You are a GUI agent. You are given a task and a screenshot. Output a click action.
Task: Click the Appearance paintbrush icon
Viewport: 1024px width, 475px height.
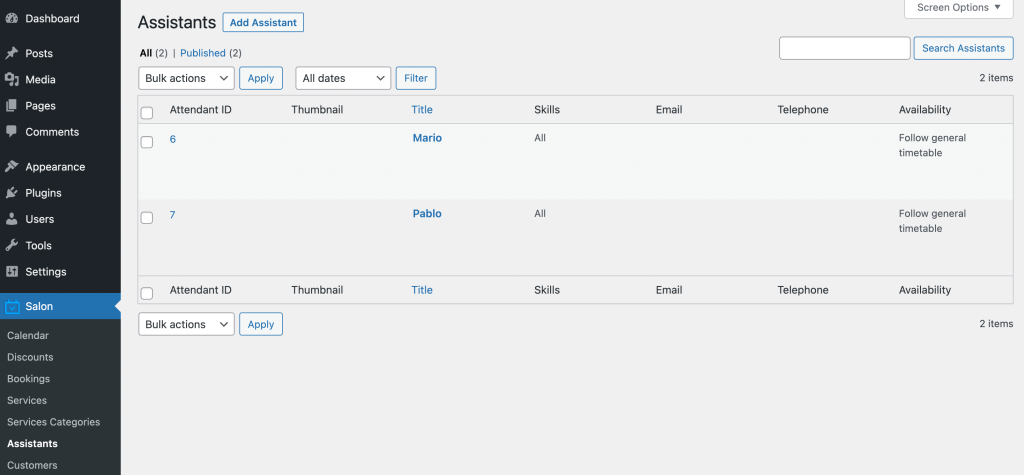pyautogui.click(x=11, y=167)
